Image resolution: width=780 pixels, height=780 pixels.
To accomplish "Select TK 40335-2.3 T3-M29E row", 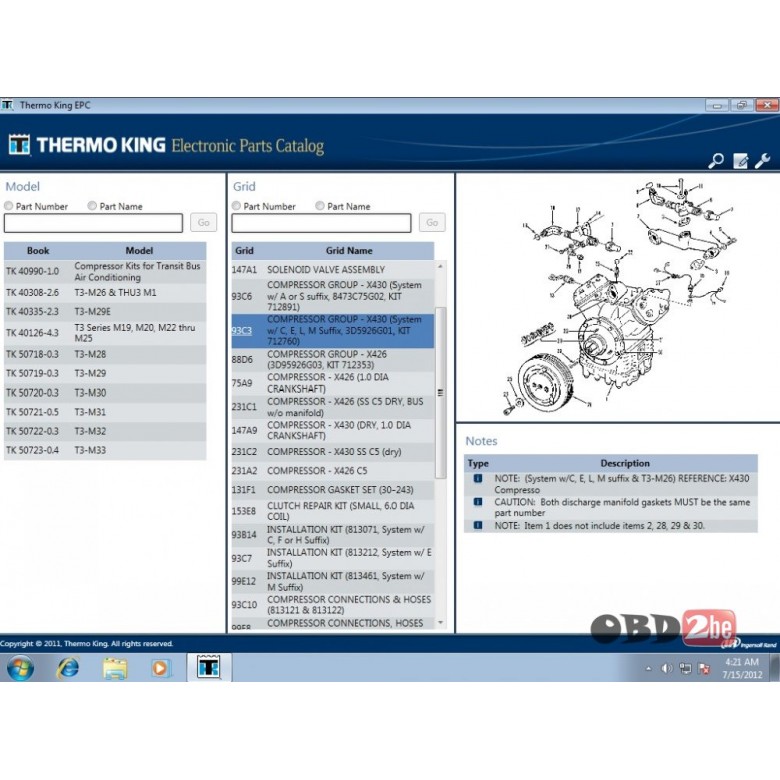I will pyautogui.click(x=105, y=312).
